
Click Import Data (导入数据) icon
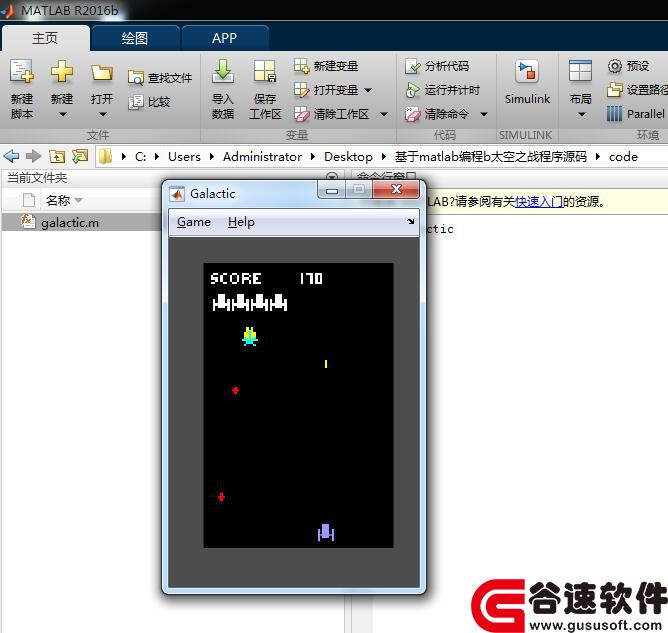click(223, 72)
